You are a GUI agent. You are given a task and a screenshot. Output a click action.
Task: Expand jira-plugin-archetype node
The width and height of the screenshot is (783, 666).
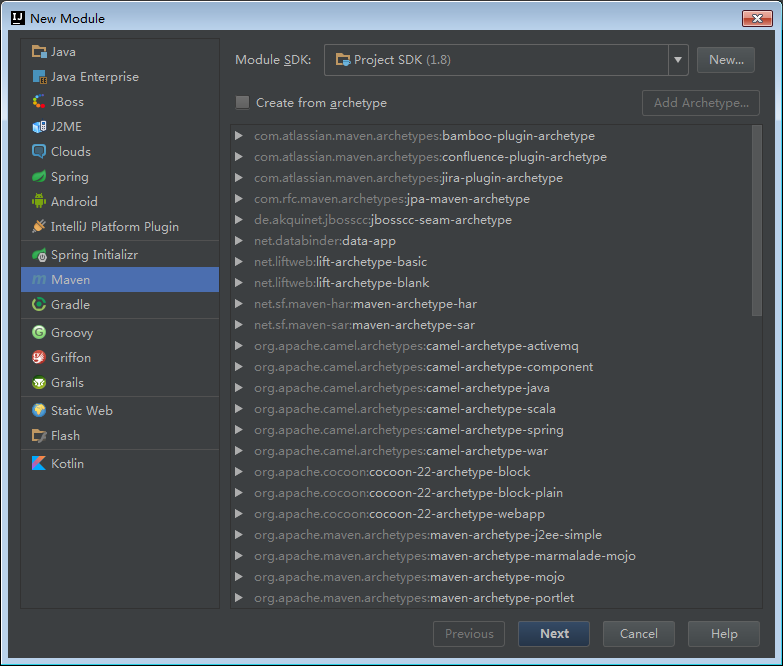tap(239, 178)
